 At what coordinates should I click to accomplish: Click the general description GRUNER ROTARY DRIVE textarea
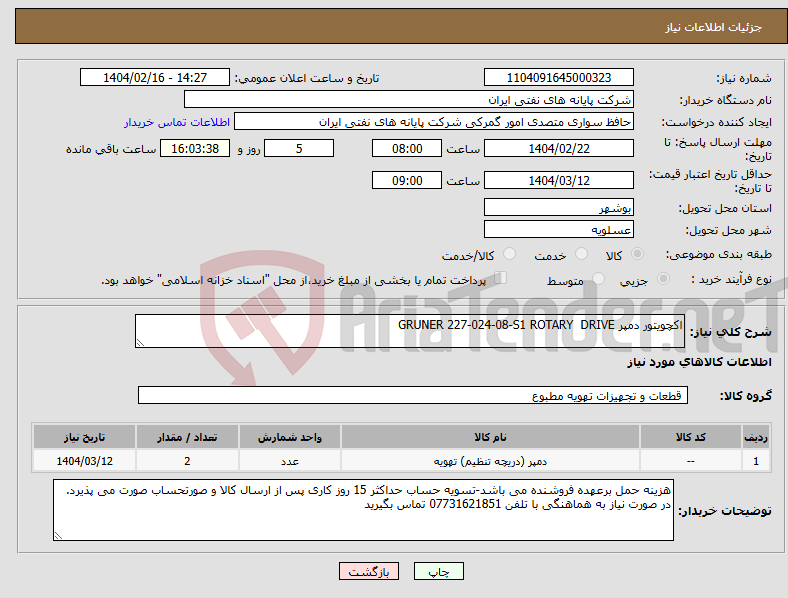coord(410,331)
